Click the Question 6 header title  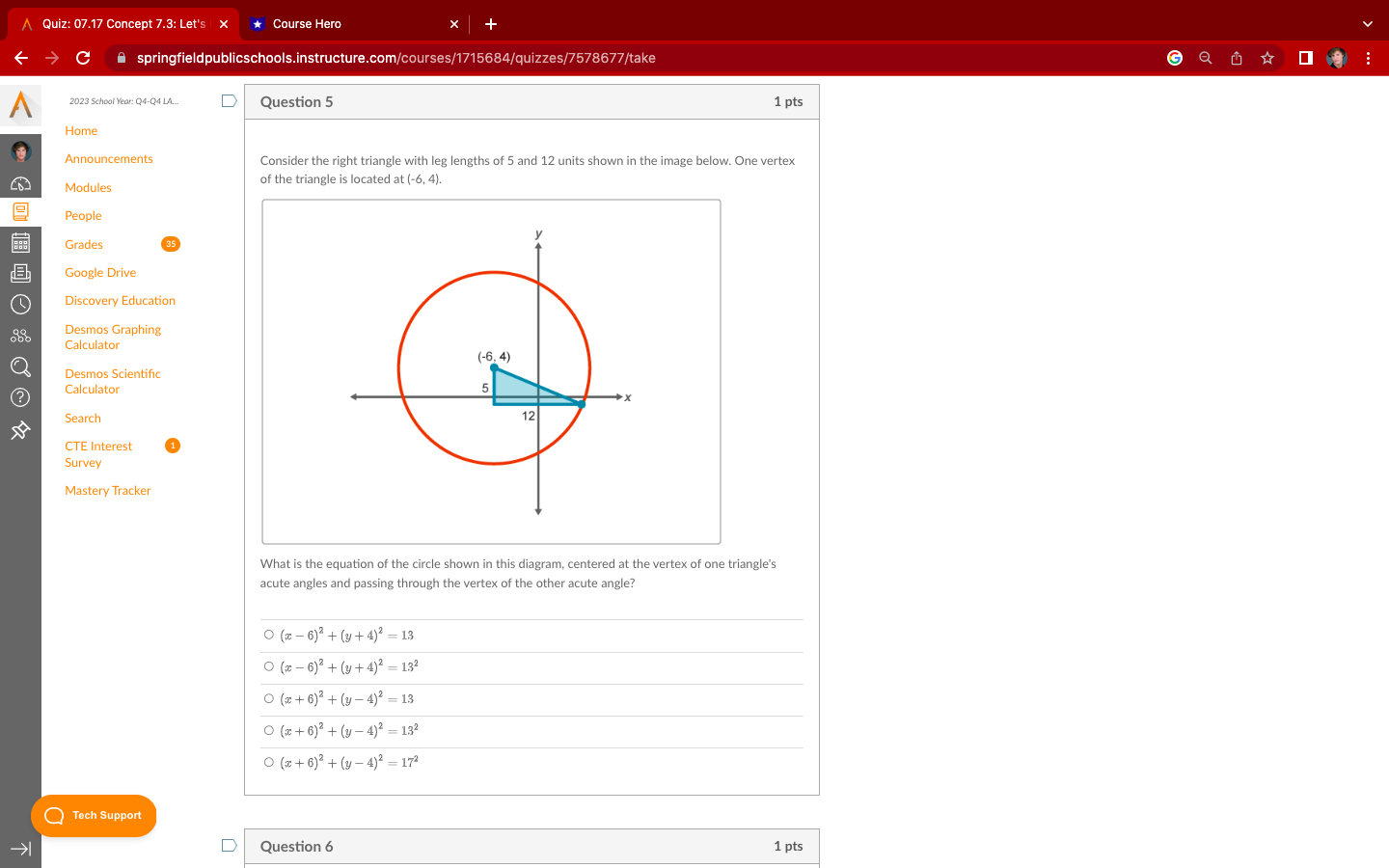click(x=296, y=846)
